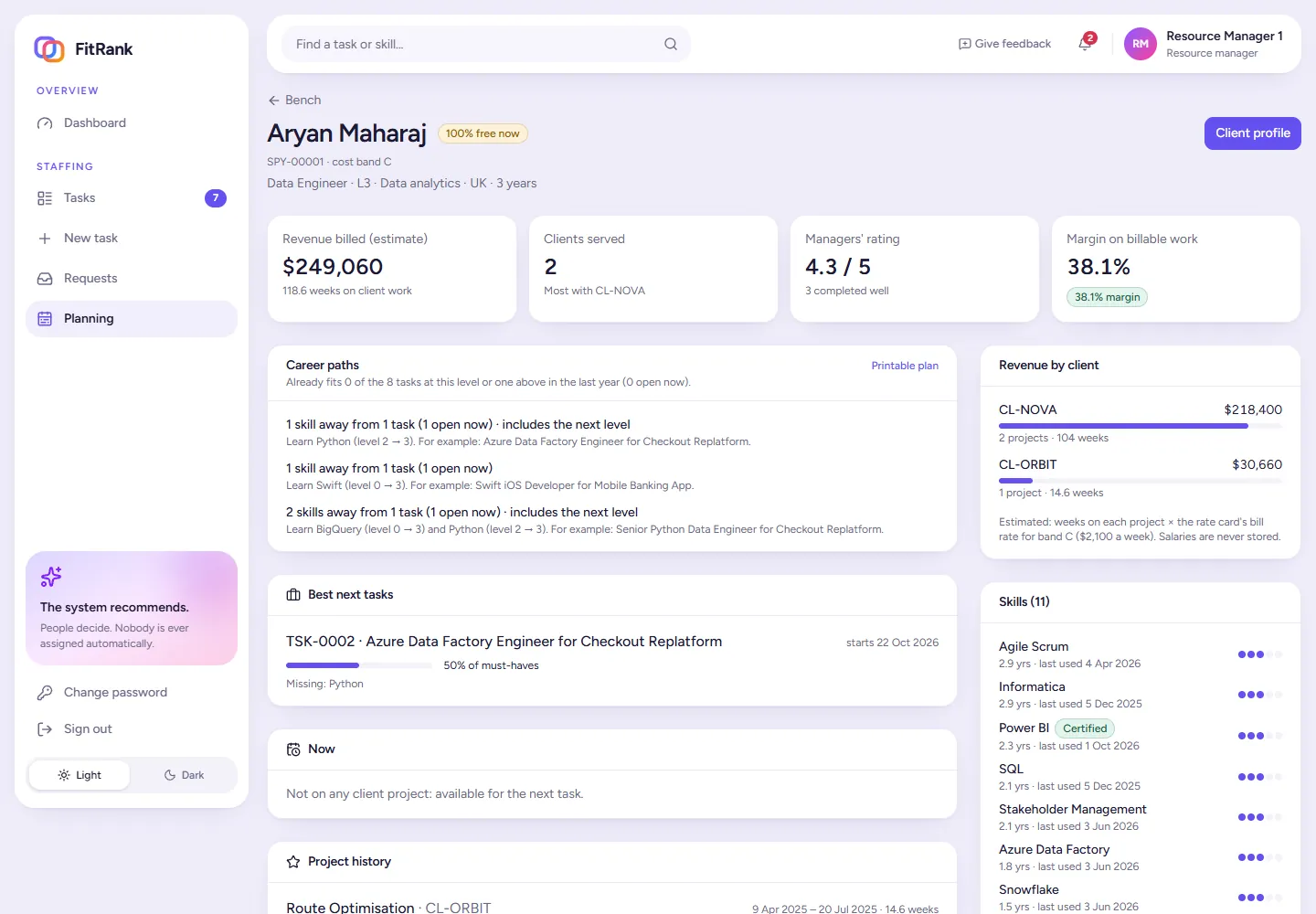This screenshot has height=914, width=1316.
Task: Open the Tasks list in sidebar
Action: (x=132, y=198)
